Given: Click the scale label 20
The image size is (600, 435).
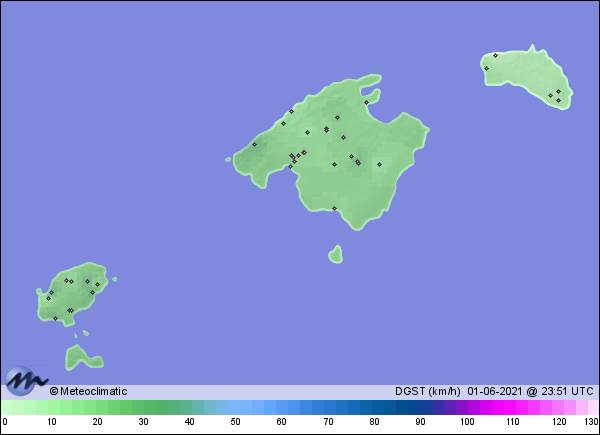Looking at the screenshot, I should click(x=97, y=422).
